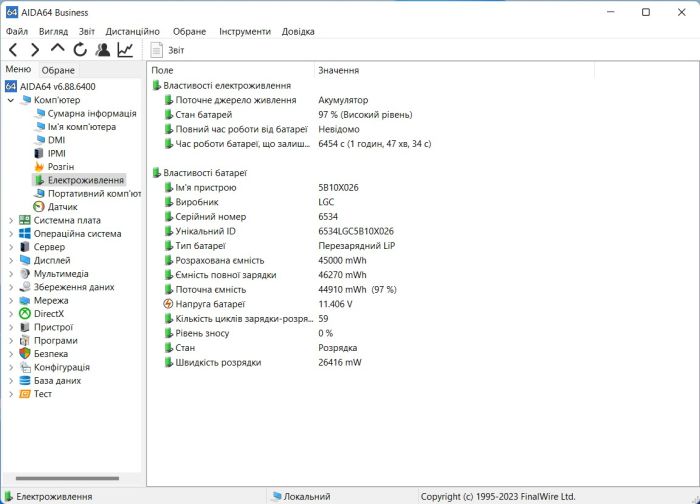This screenshot has height=504, width=700.
Task: Open the graph chart toolbar icon
Action: [125, 50]
